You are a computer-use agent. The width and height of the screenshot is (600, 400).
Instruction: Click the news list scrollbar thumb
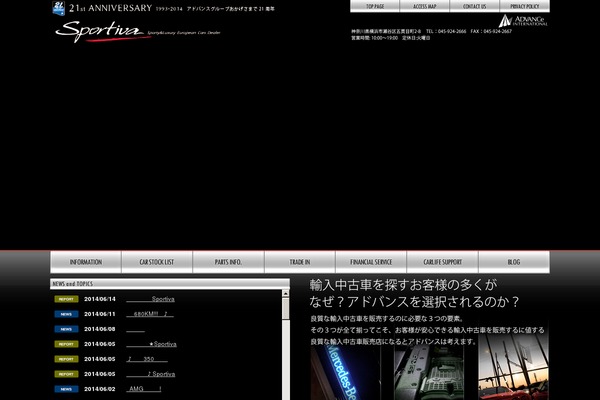point(285,309)
